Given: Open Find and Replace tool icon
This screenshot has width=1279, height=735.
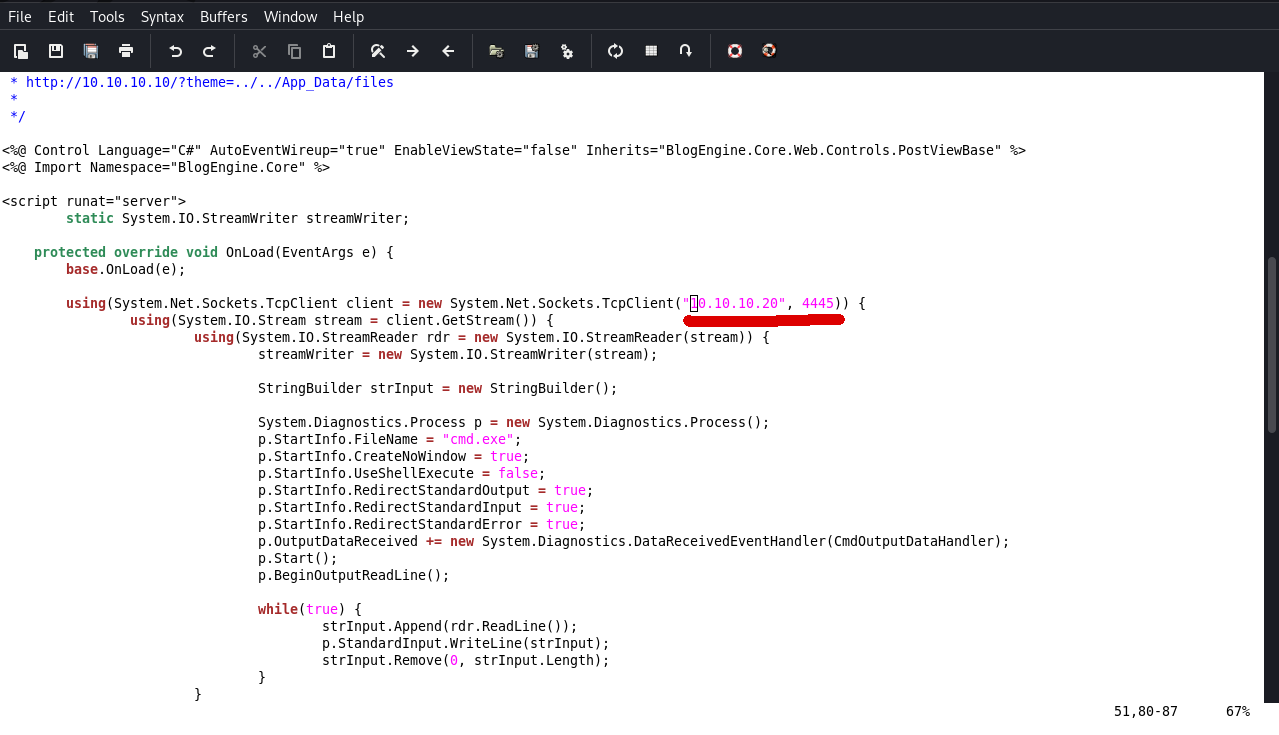Looking at the screenshot, I should (x=377, y=51).
